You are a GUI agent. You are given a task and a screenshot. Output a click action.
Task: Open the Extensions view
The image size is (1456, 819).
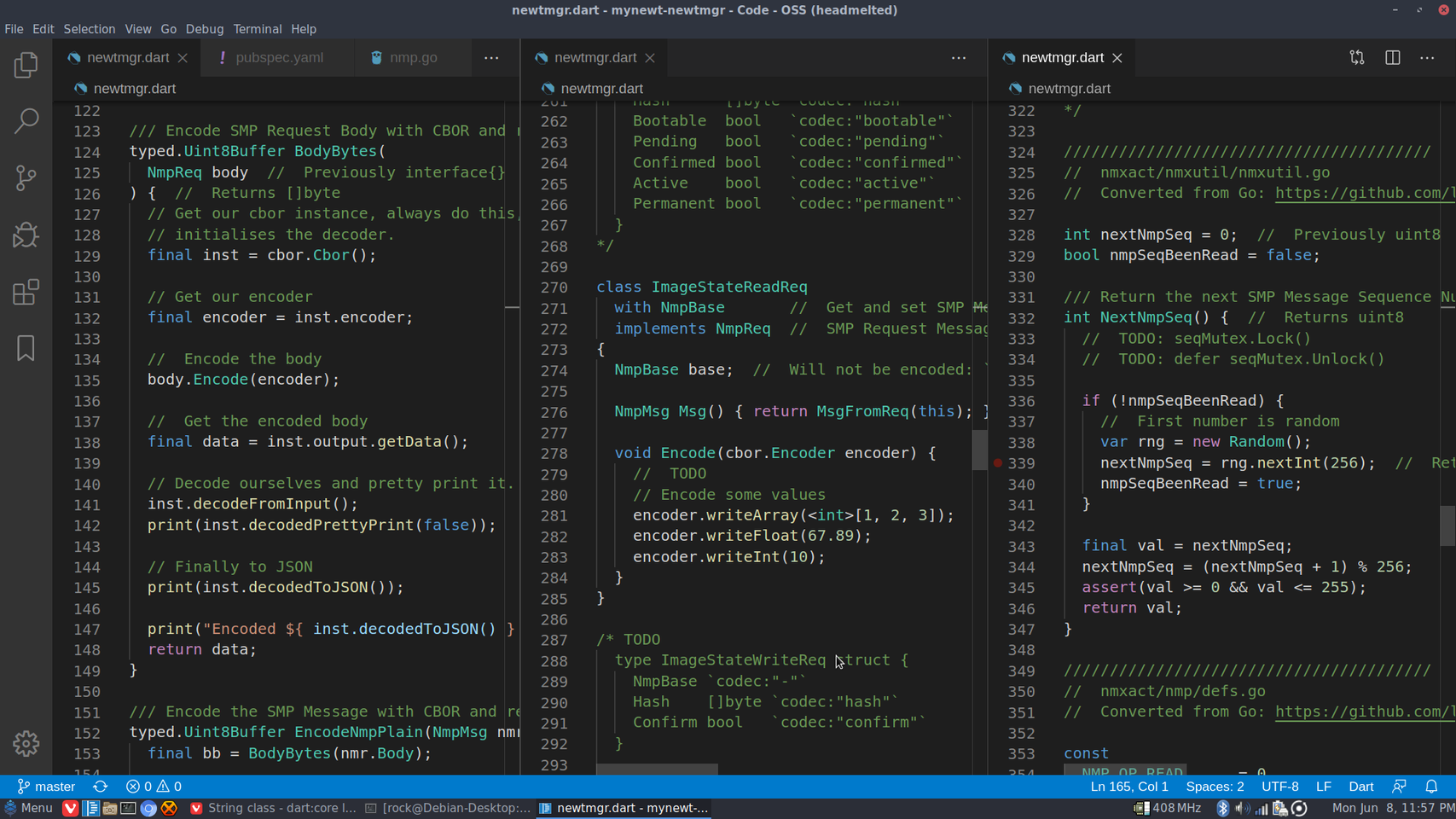26,292
